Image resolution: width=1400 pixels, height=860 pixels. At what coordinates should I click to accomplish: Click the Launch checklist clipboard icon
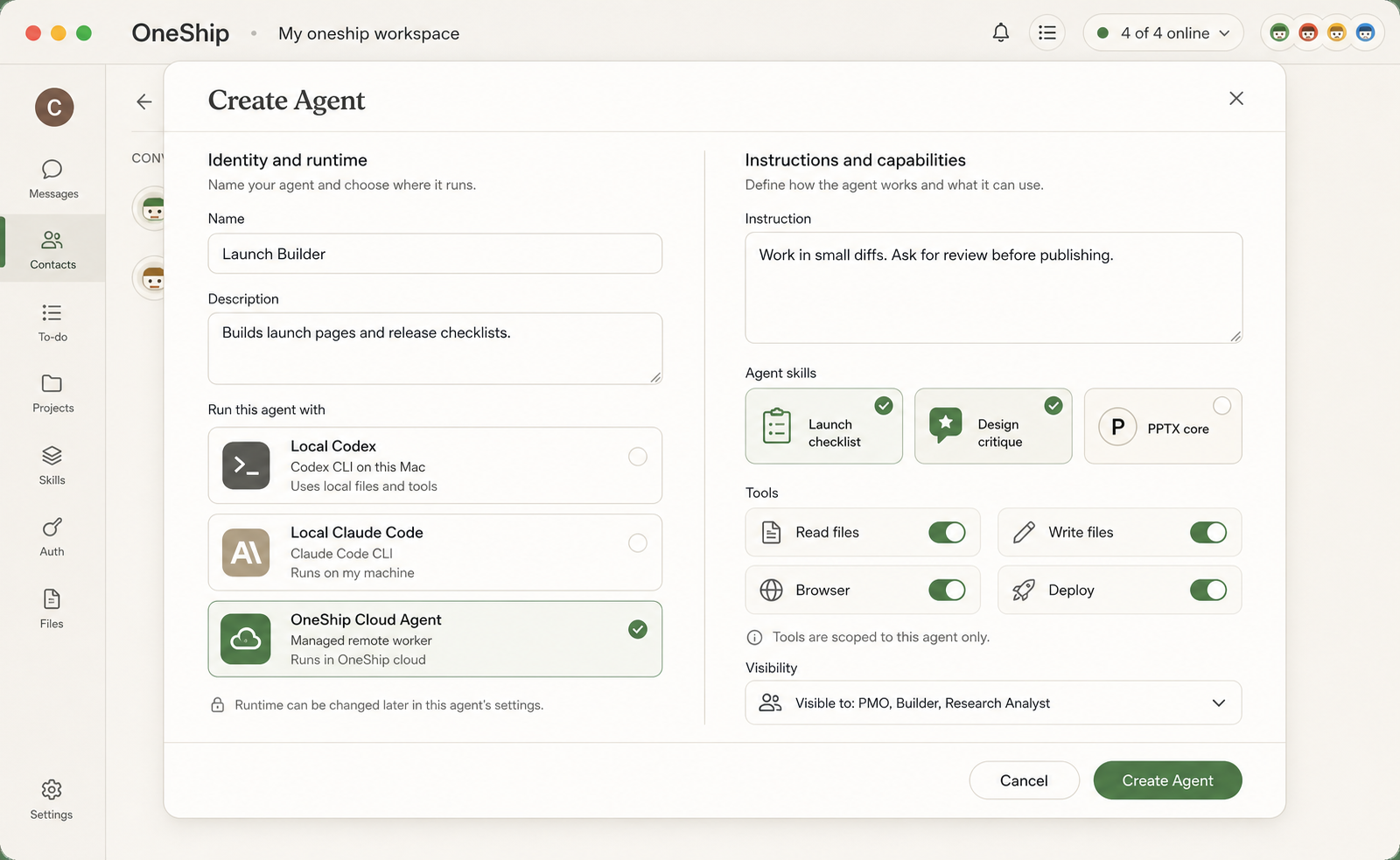click(776, 426)
